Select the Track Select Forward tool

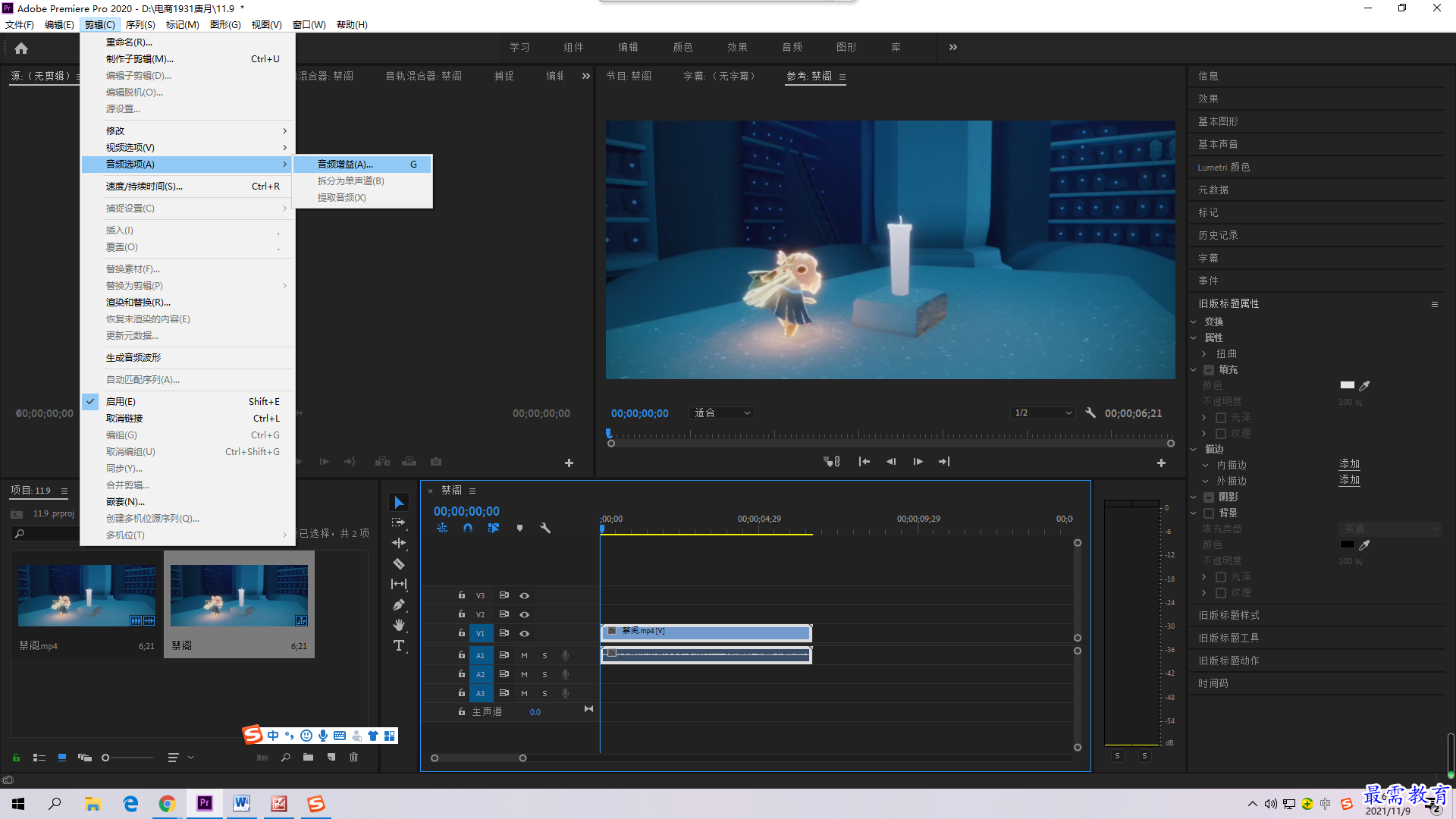click(x=399, y=522)
